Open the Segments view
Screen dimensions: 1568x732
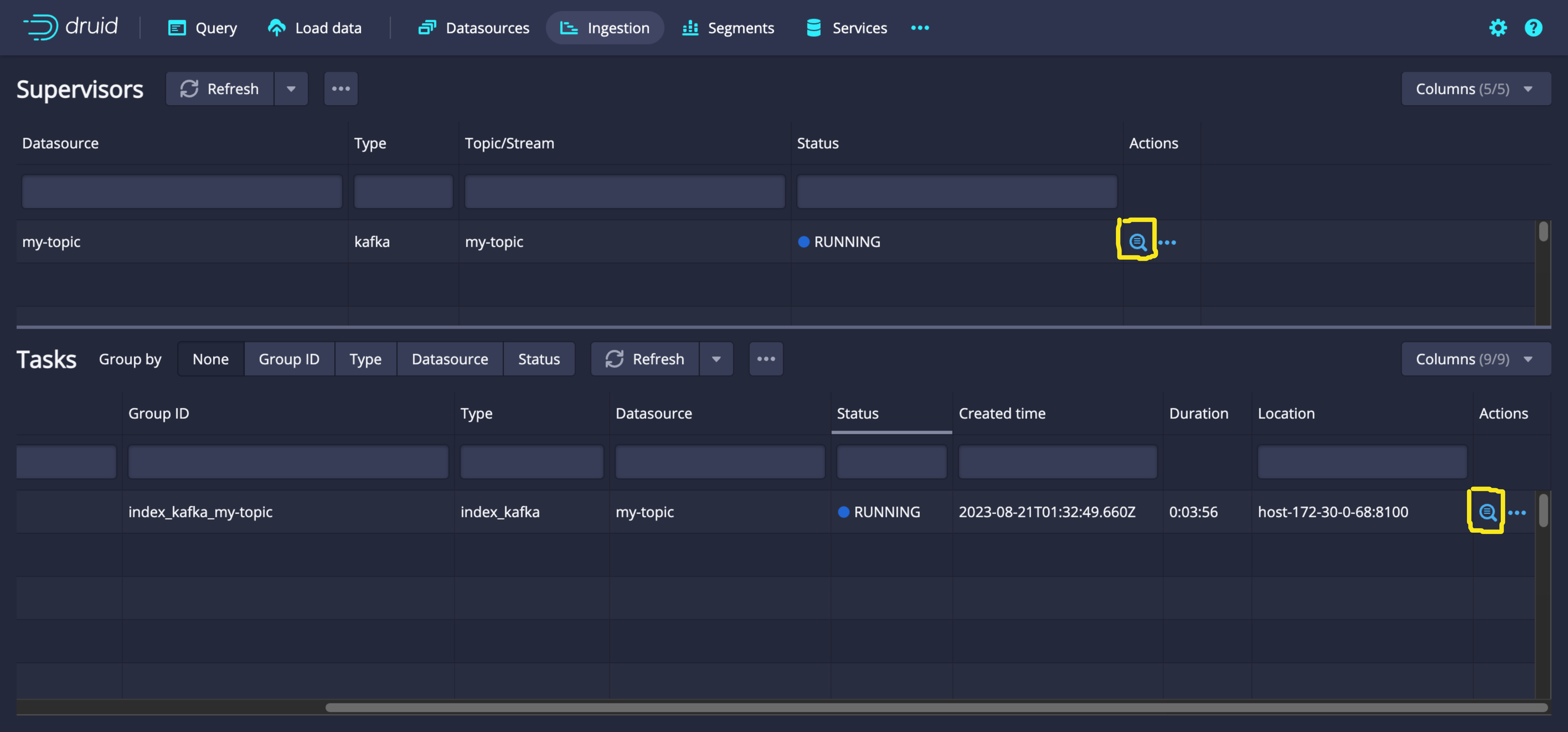[728, 28]
